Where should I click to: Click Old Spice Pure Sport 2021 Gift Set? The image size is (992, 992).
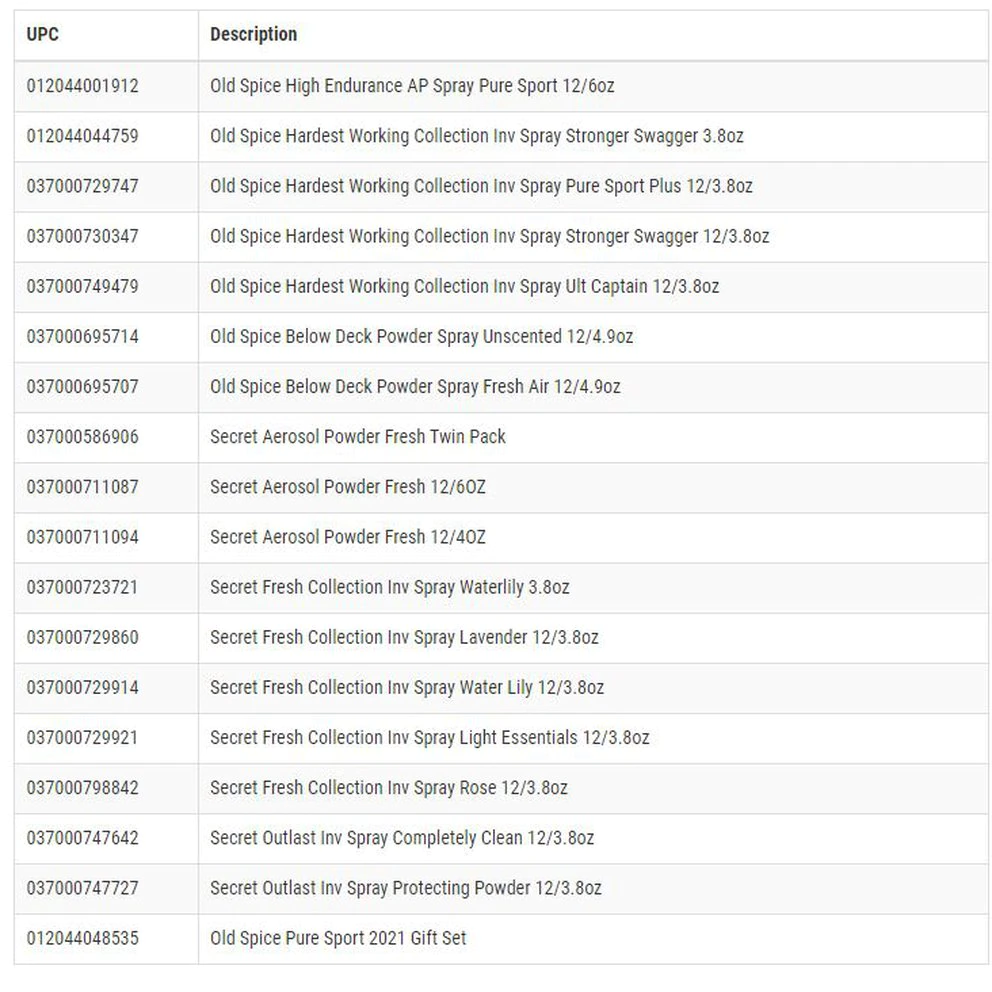[x=338, y=938]
